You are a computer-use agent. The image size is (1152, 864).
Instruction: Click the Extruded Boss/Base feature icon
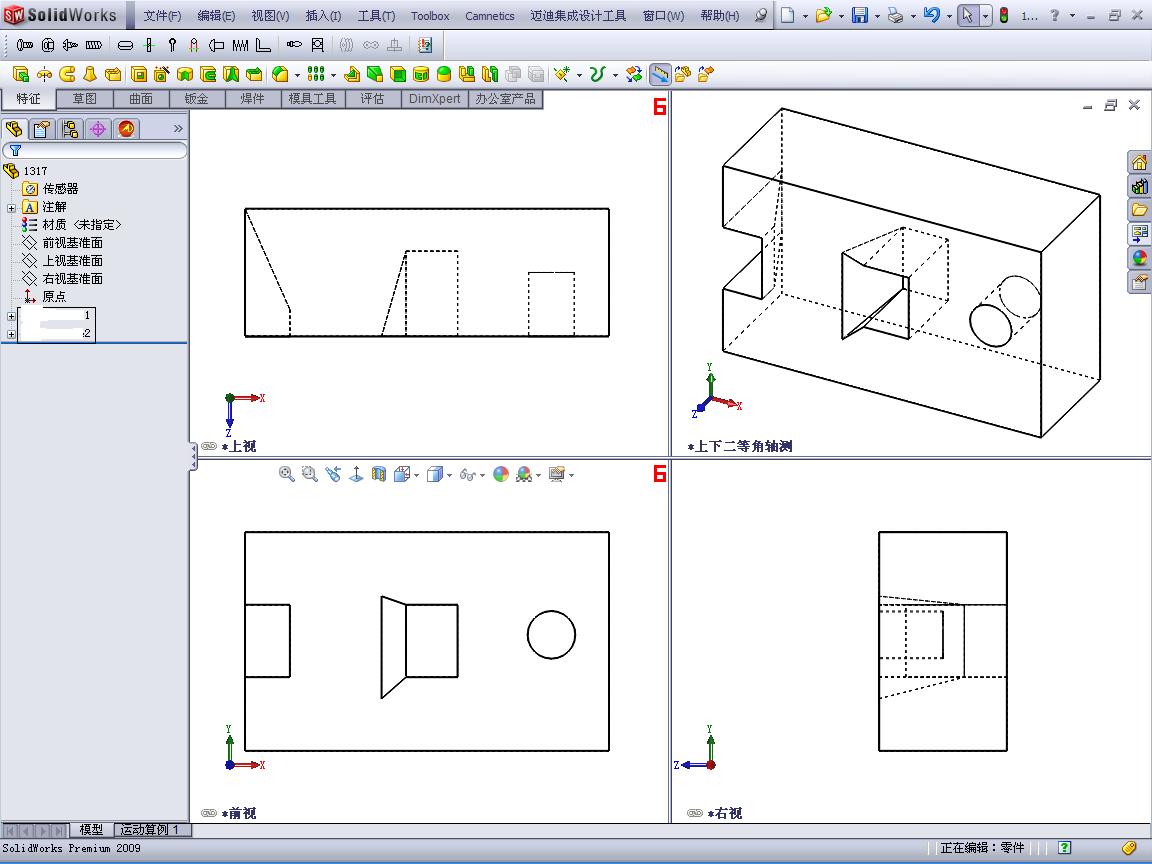[21, 73]
